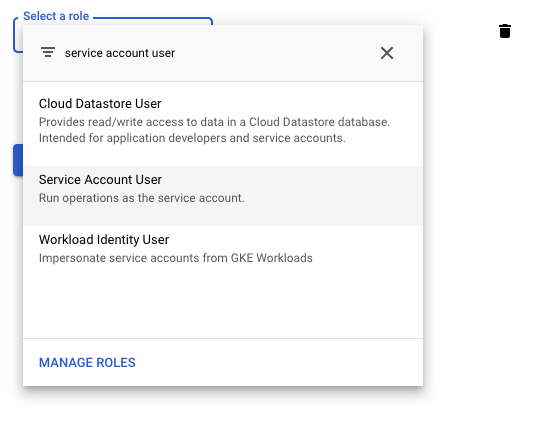Click 'Run operations as the service account.' description
The height and width of the screenshot is (434, 552).
coord(142,198)
